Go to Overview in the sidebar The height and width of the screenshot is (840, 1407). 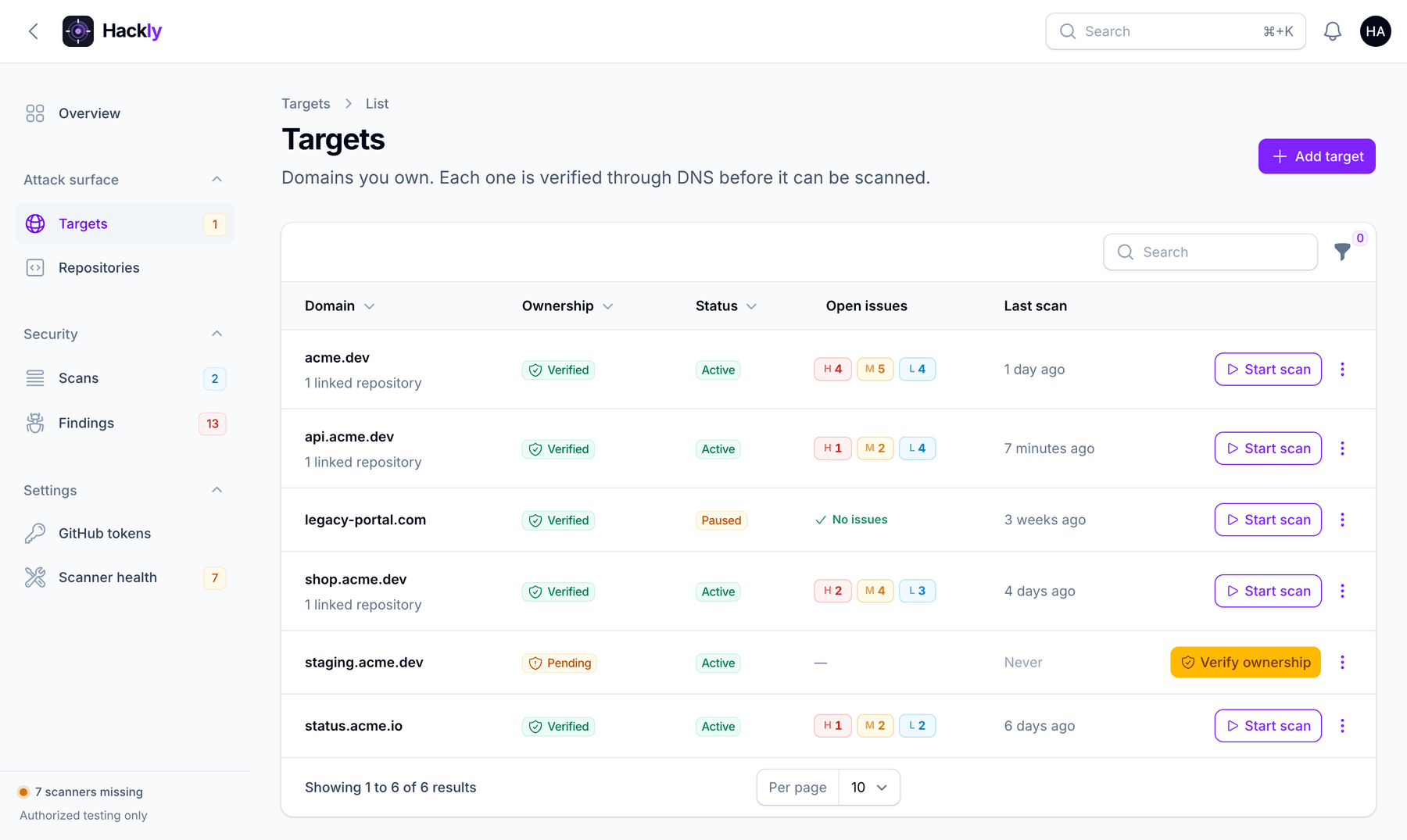(x=125, y=113)
